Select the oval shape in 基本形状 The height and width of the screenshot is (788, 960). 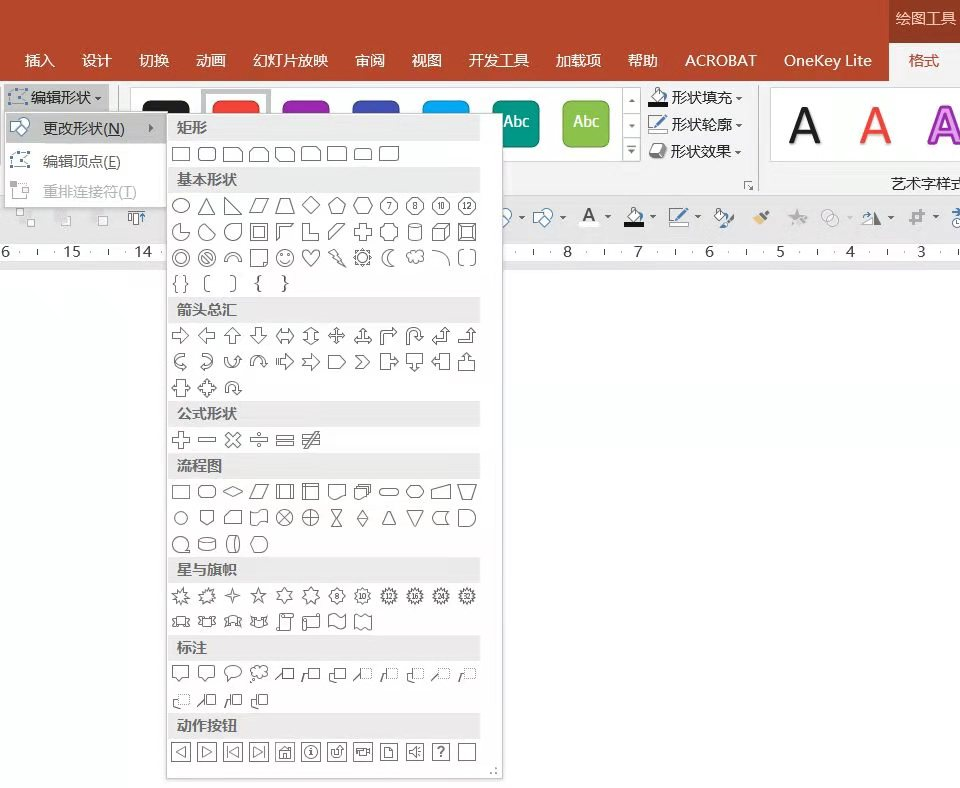181,206
